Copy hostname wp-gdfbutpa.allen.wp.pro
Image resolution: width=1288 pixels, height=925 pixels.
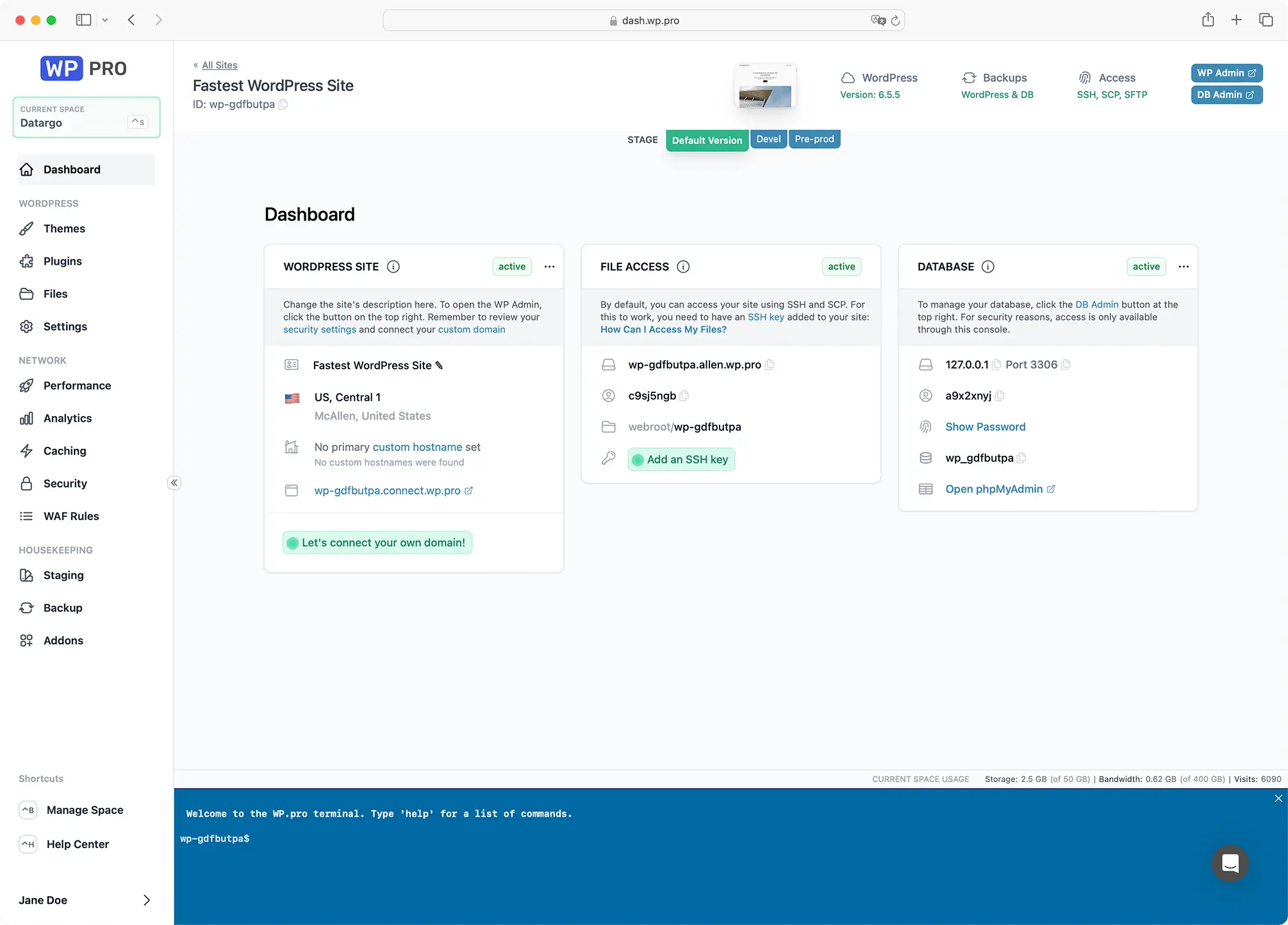(770, 365)
